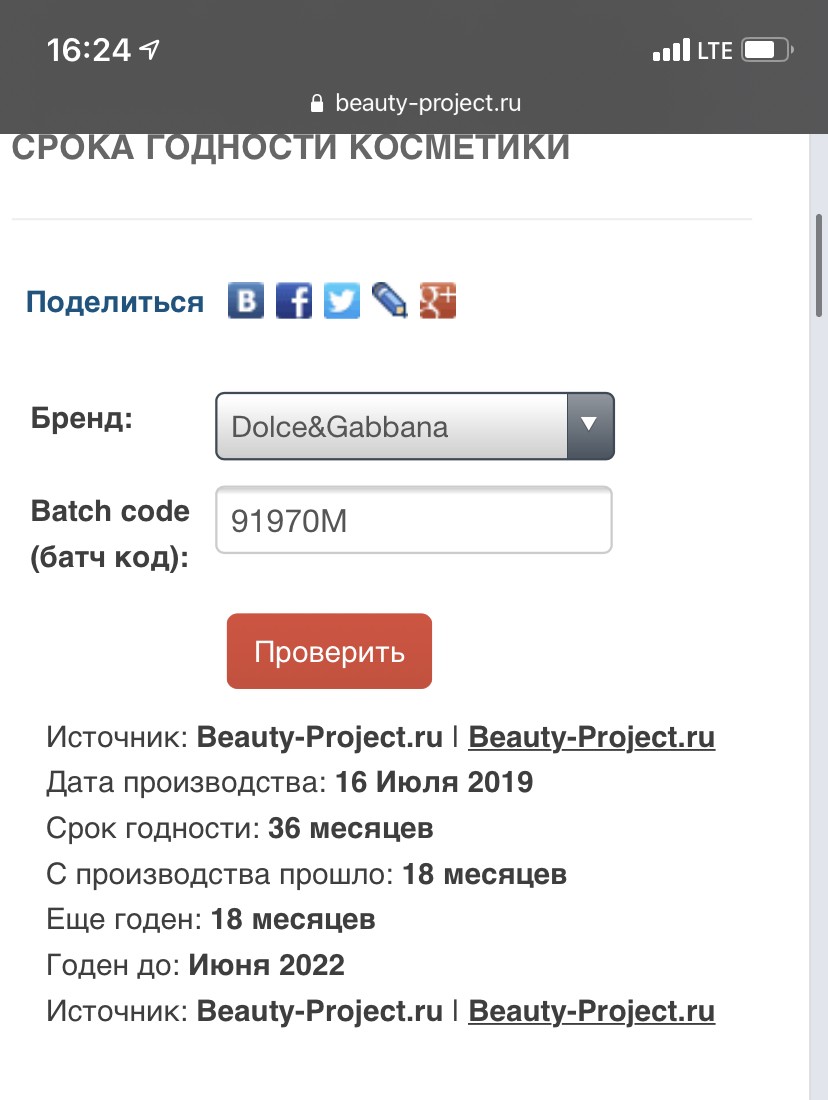Open underlined Beauty-Project.ru link in bottom source line
Viewport: 828px width, 1100px height.
(x=591, y=1011)
